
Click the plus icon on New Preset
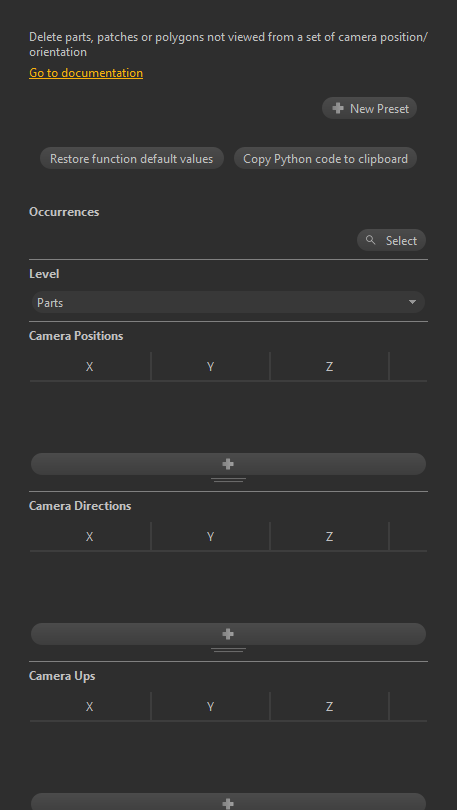point(338,108)
